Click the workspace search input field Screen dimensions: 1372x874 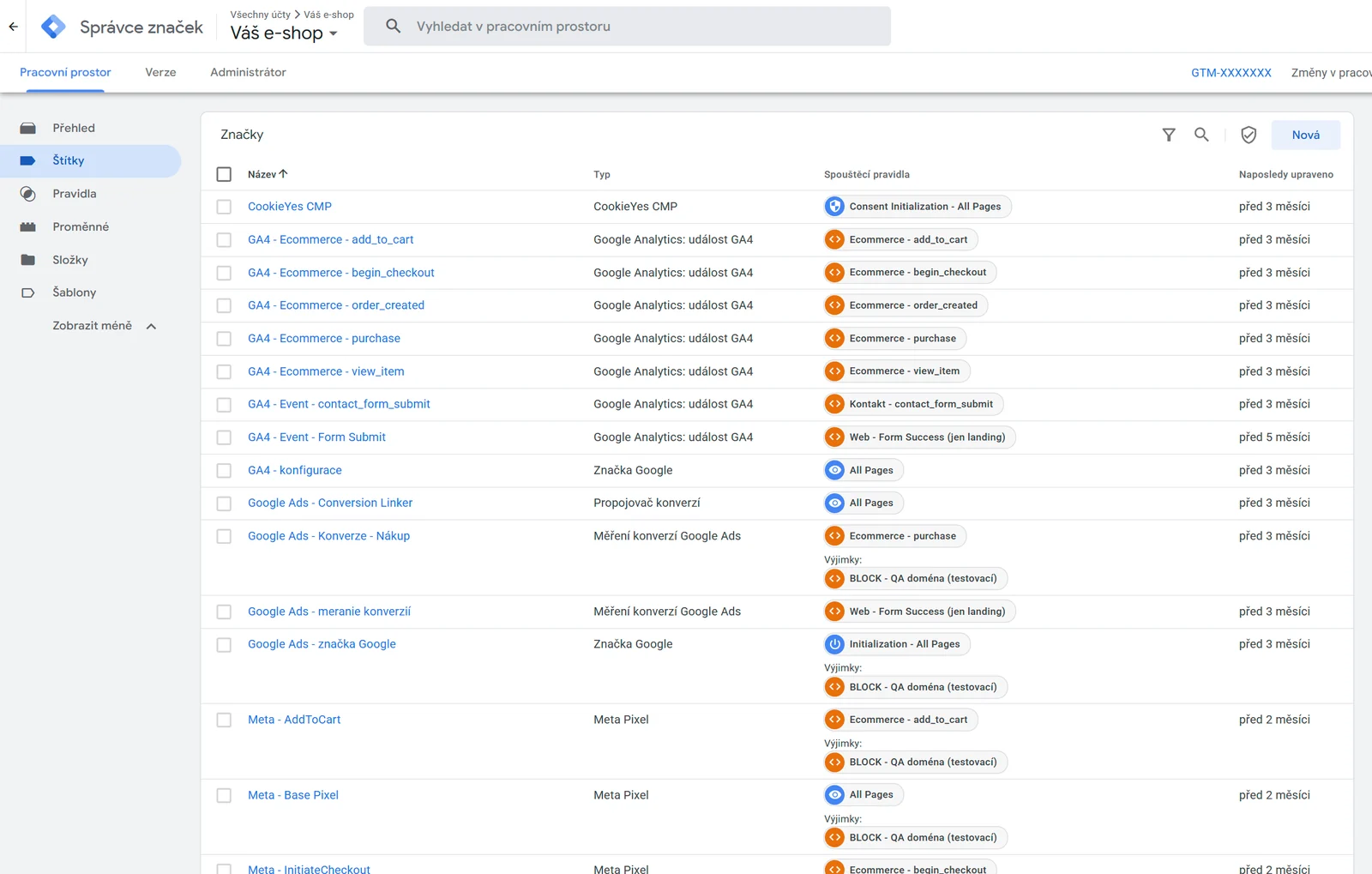(627, 27)
